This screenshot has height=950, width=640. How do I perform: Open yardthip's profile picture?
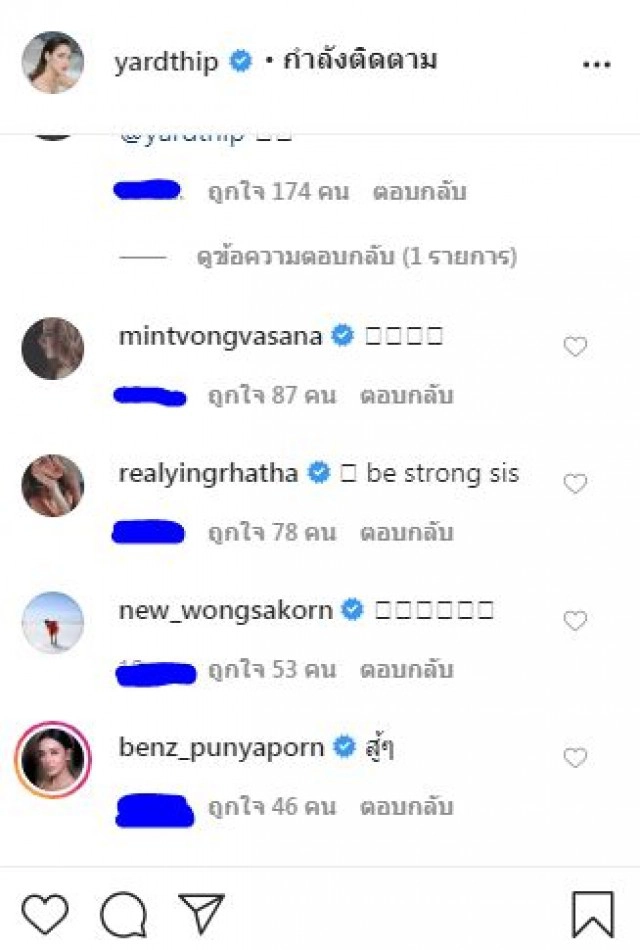pyautogui.click(x=52, y=62)
